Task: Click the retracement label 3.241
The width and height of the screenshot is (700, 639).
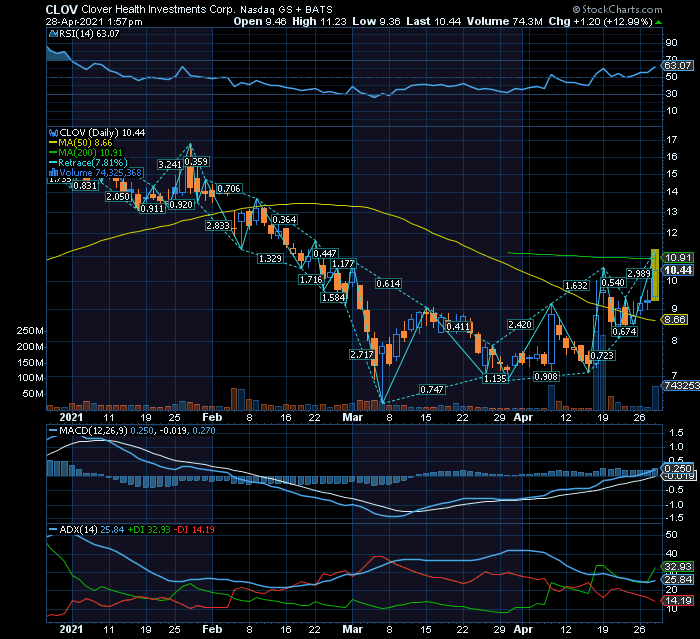Action: click(x=170, y=165)
